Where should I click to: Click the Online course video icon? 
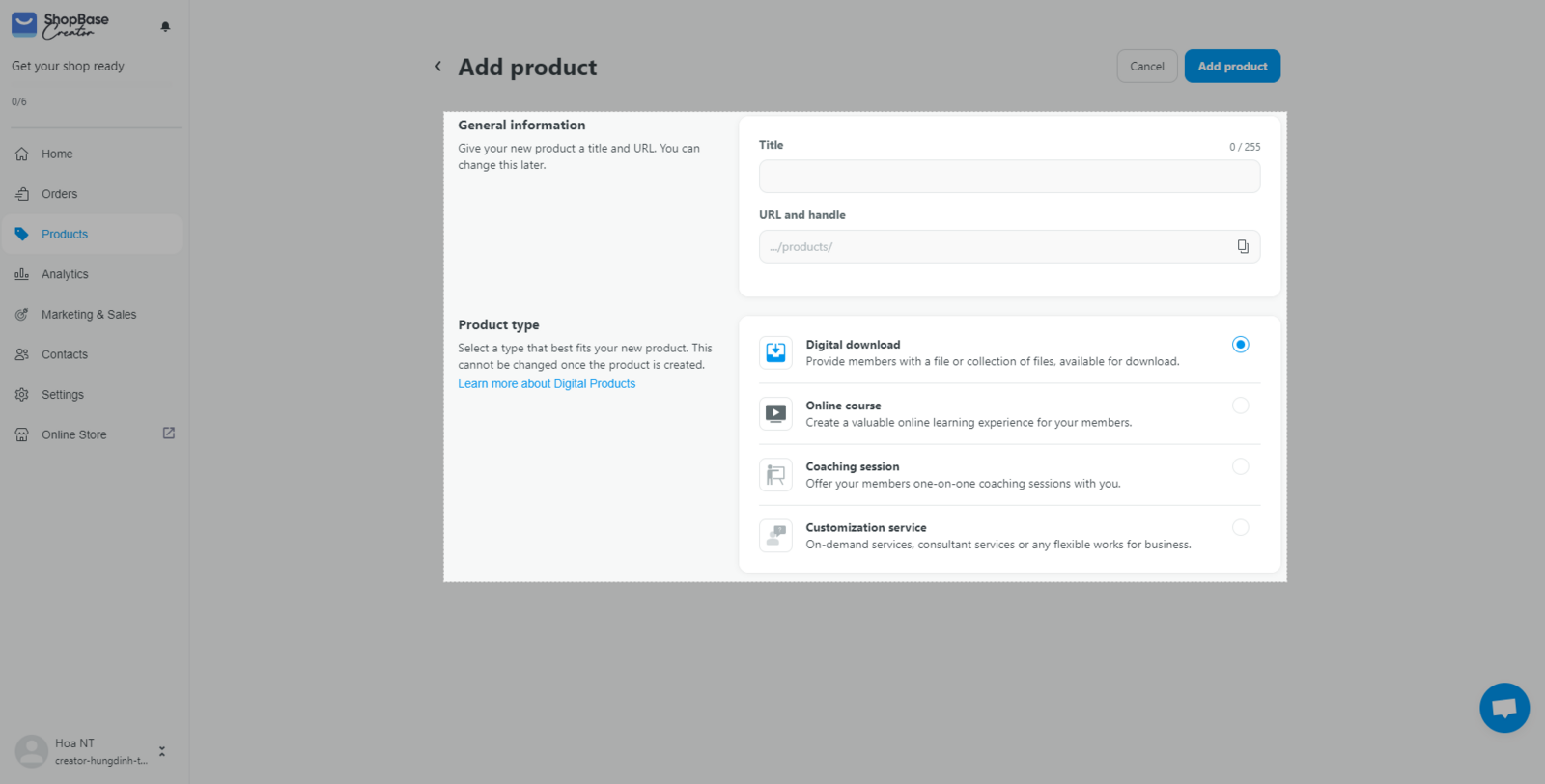coord(775,413)
